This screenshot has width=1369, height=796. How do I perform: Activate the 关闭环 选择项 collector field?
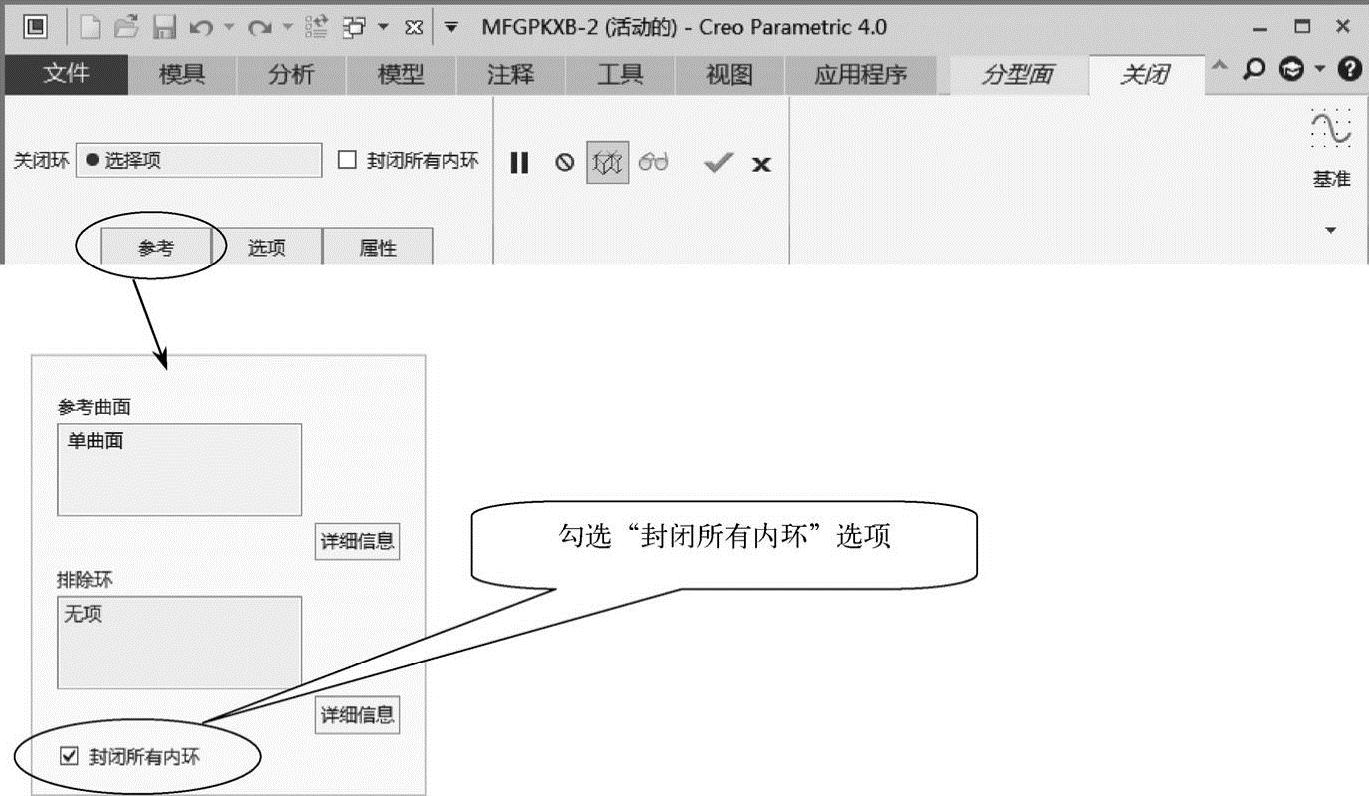pos(199,161)
